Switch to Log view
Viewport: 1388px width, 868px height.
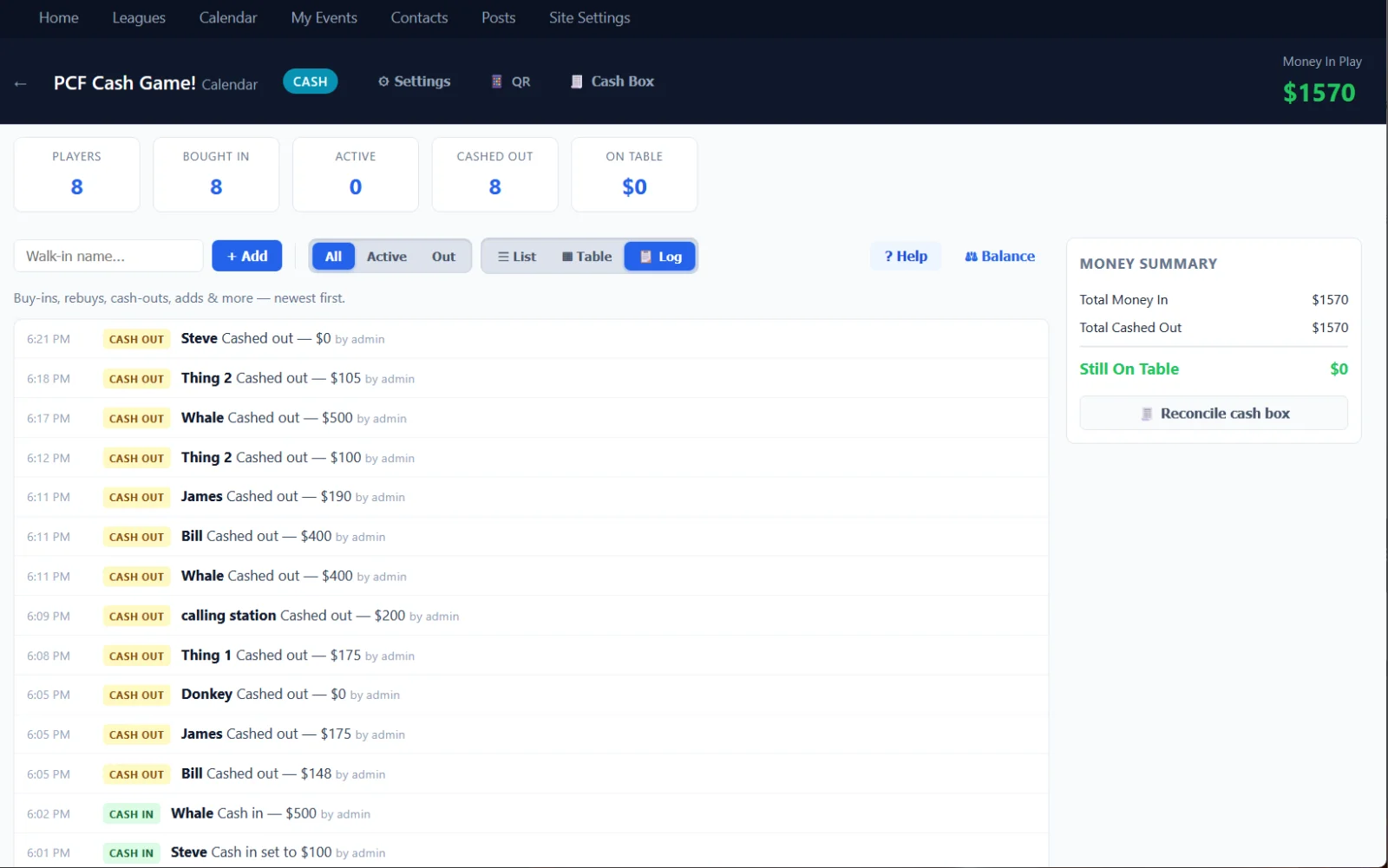660,257
